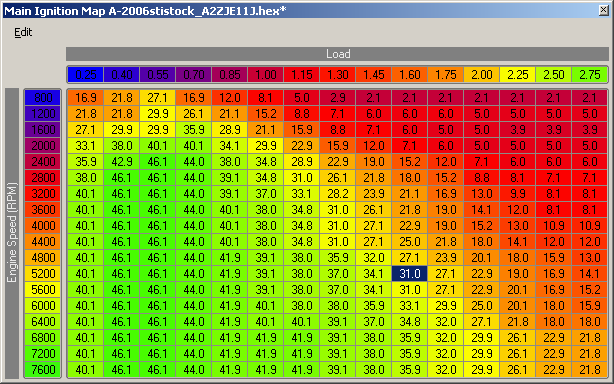The height and width of the screenshot is (384, 614).
Task: Select the 33.1 cell in the 6000 RPM row
Action: 409,306
